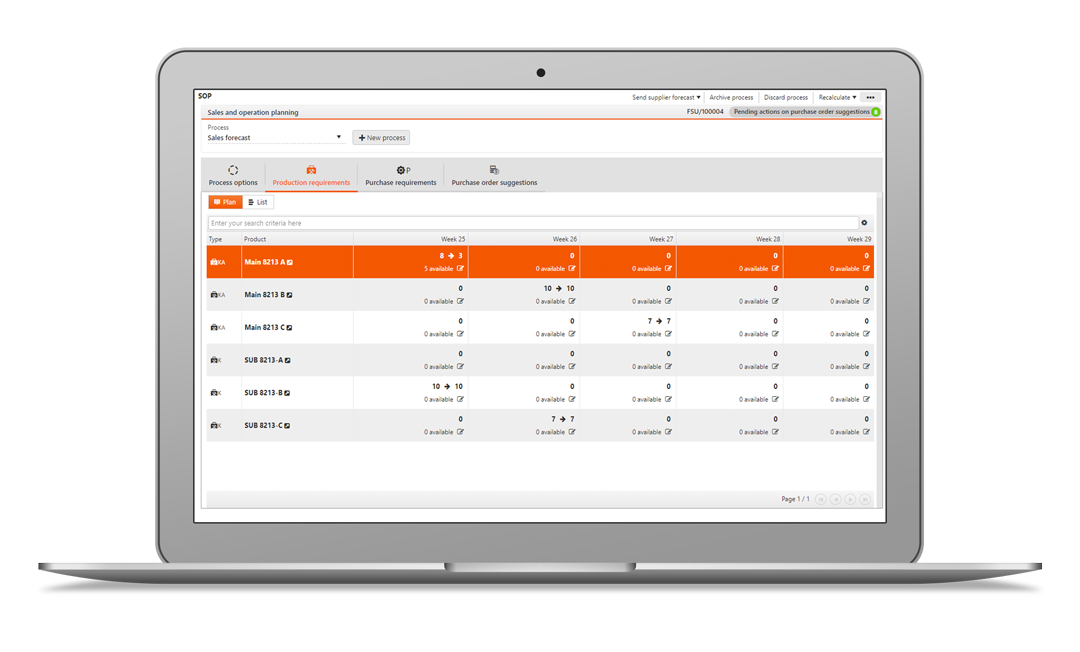Image resolution: width=1080 pixels, height=652 pixels.
Task: Toggle the Plan view on
Action: pyautogui.click(x=226, y=202)
